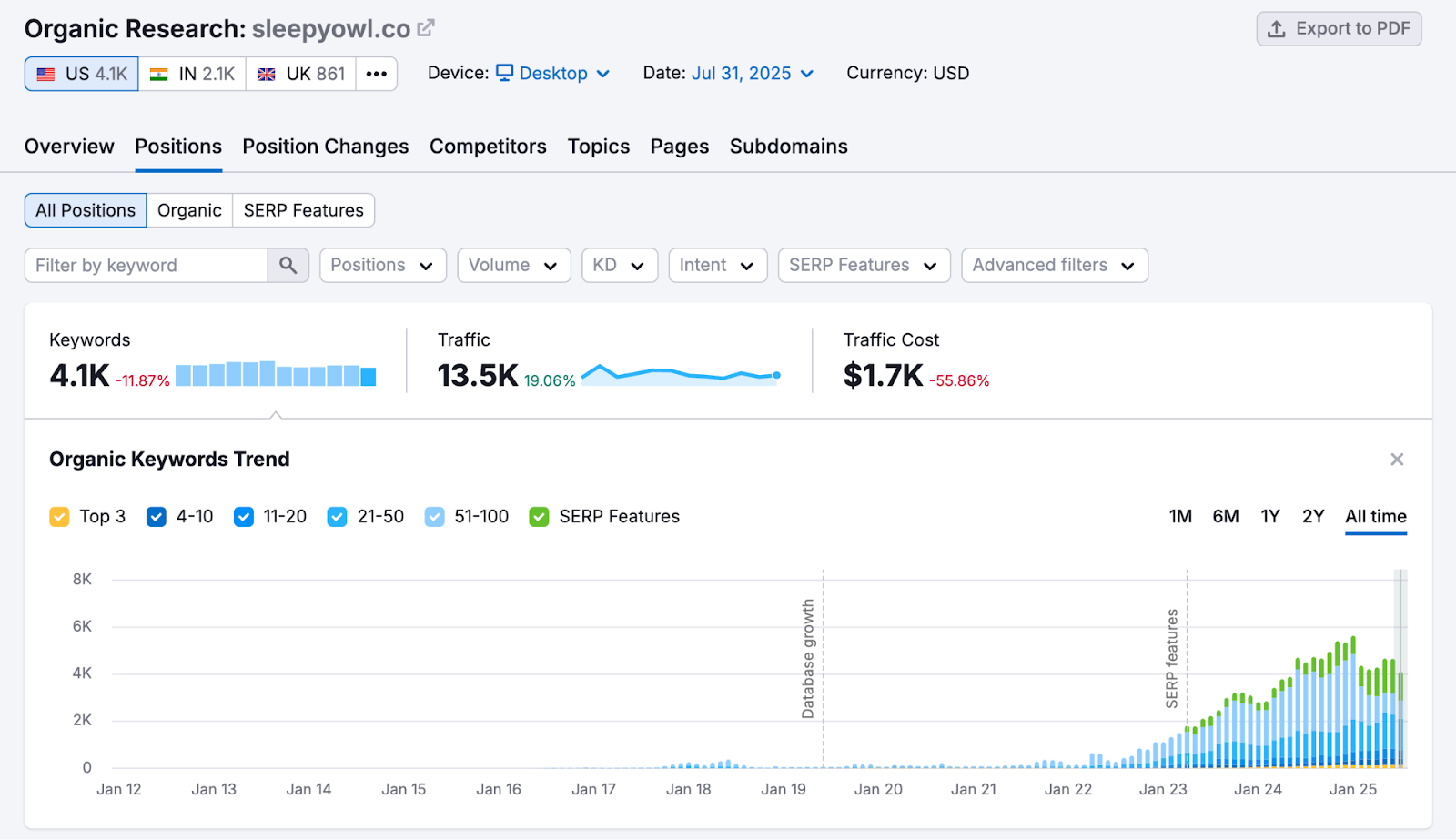Screen dimensions: 1456x840
Task: Select the UK 861 database
Action: coord(301,74)
